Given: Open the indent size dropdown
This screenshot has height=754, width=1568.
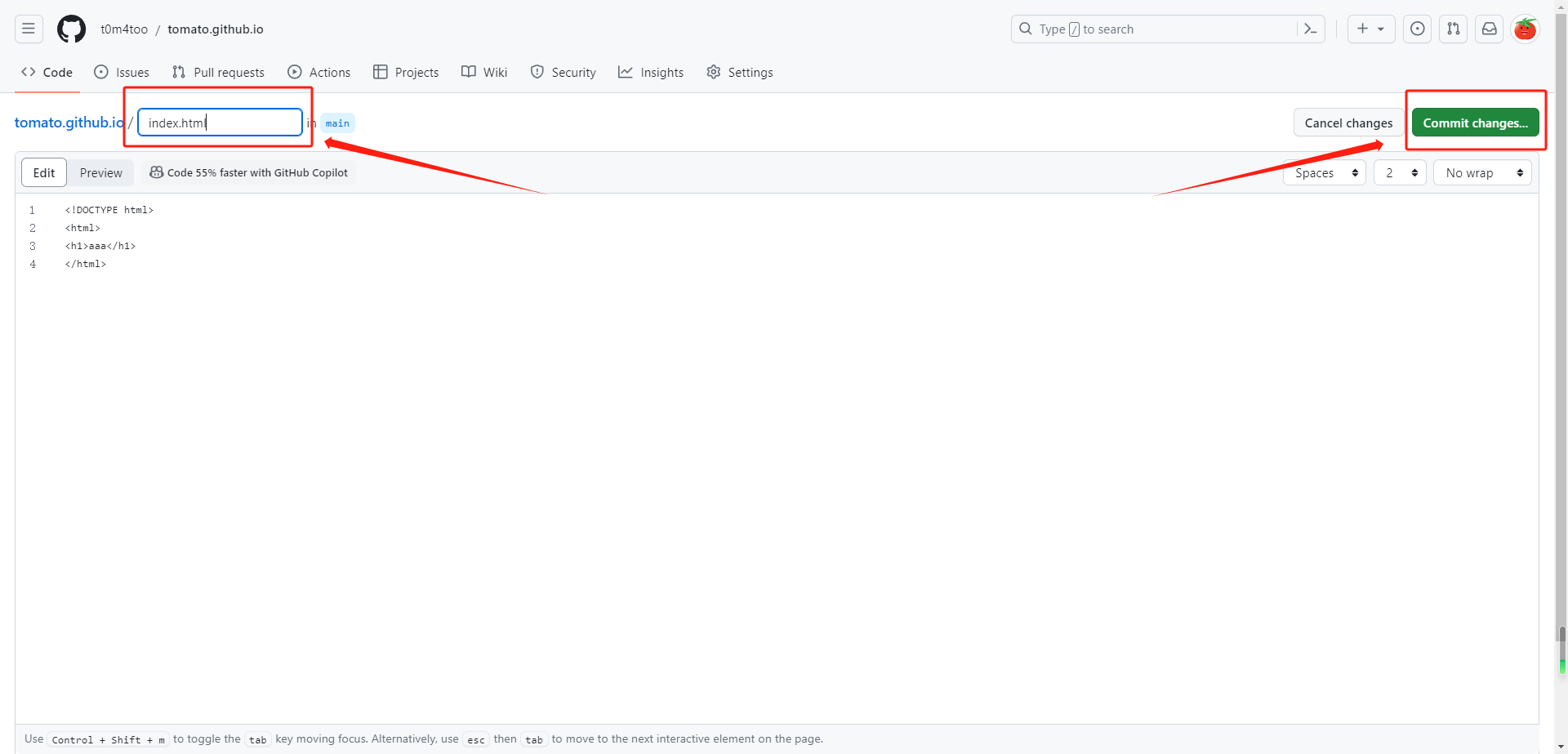Looking at the screenshot, I should [1400, 172].
